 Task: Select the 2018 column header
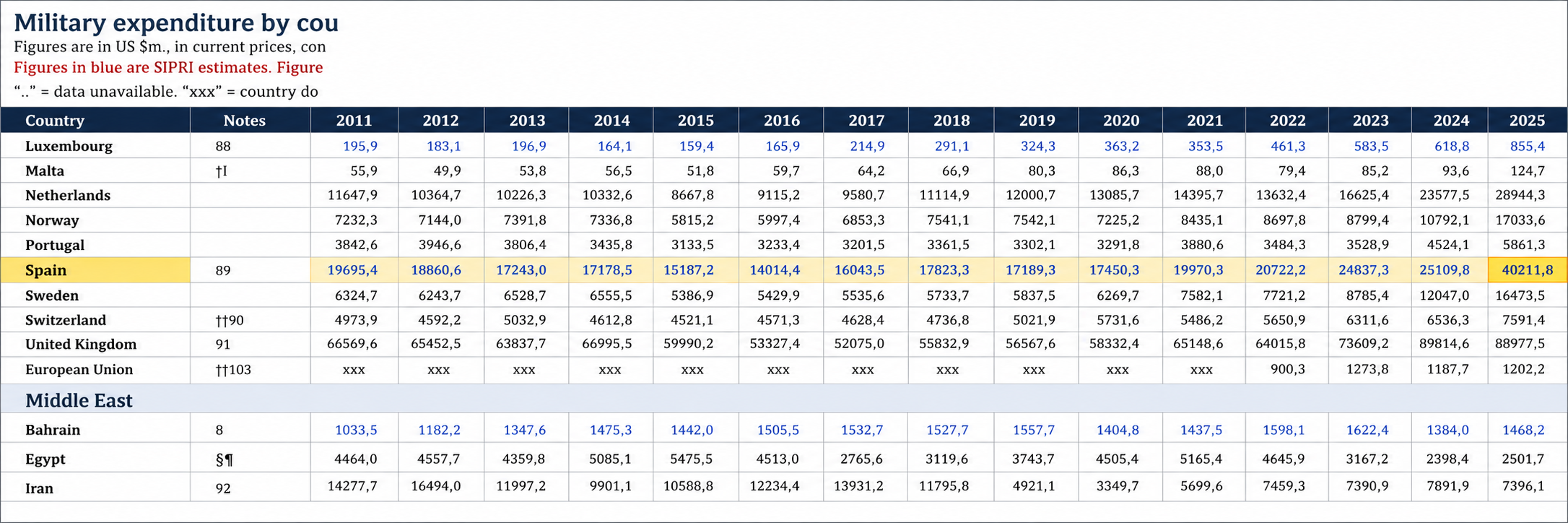click(x=951, y=121)
